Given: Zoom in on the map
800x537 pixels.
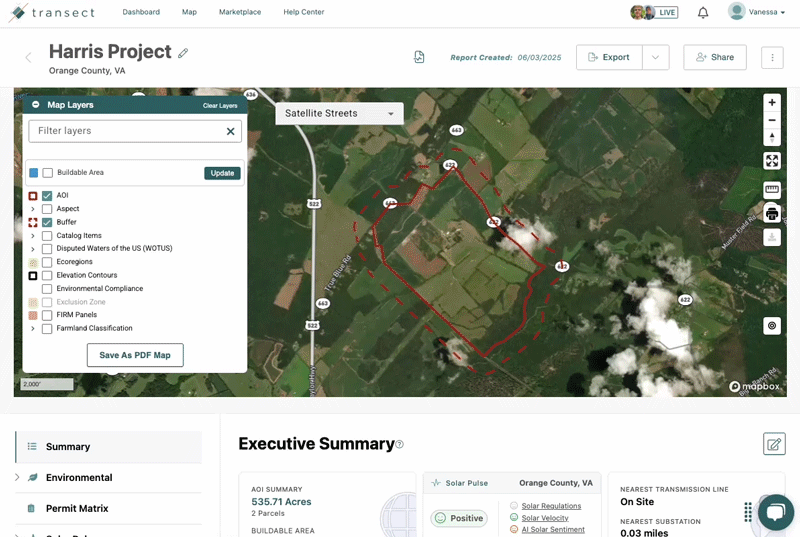Looking at the screenshot, I should (771, 102).
